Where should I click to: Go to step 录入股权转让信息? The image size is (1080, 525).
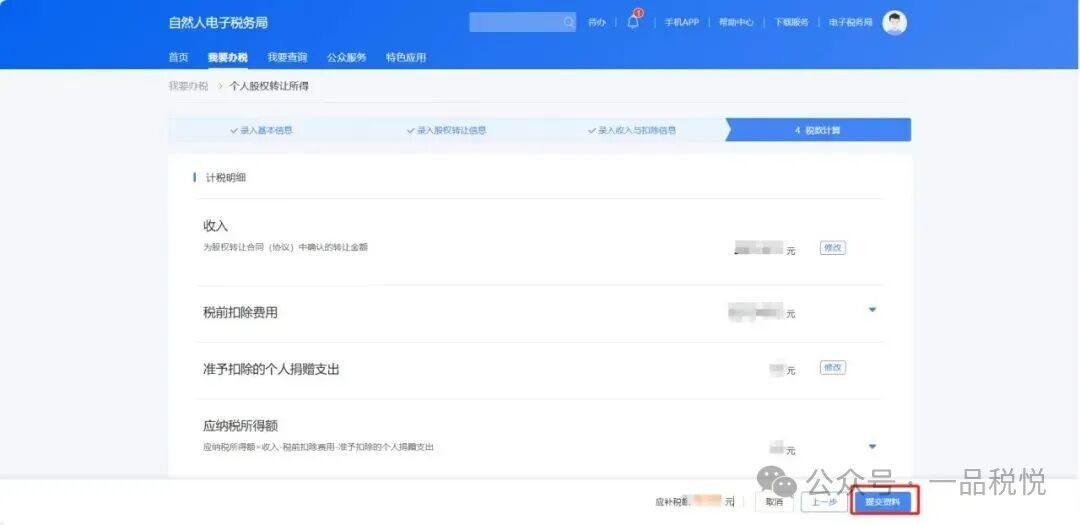pos(446,130)
